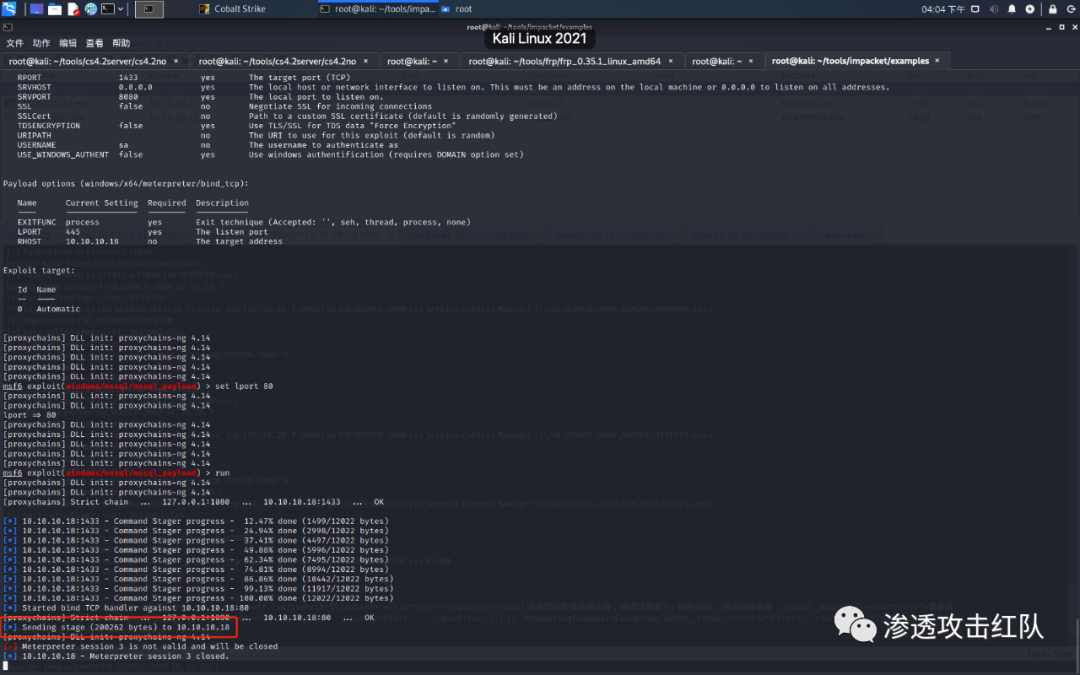The width and height of the screenshot is (1080, 675).
Task: Click the SRVPORT 8080 row
Action: tap(200, 96)
